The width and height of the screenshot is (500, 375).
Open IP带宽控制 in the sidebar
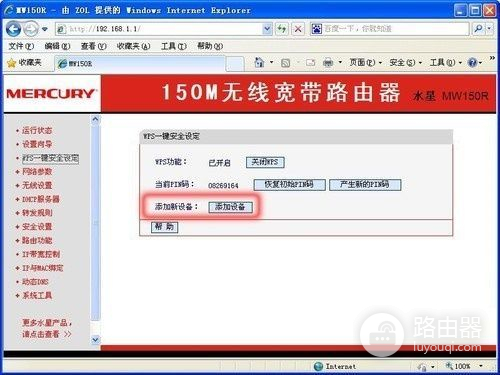(41, 254)
